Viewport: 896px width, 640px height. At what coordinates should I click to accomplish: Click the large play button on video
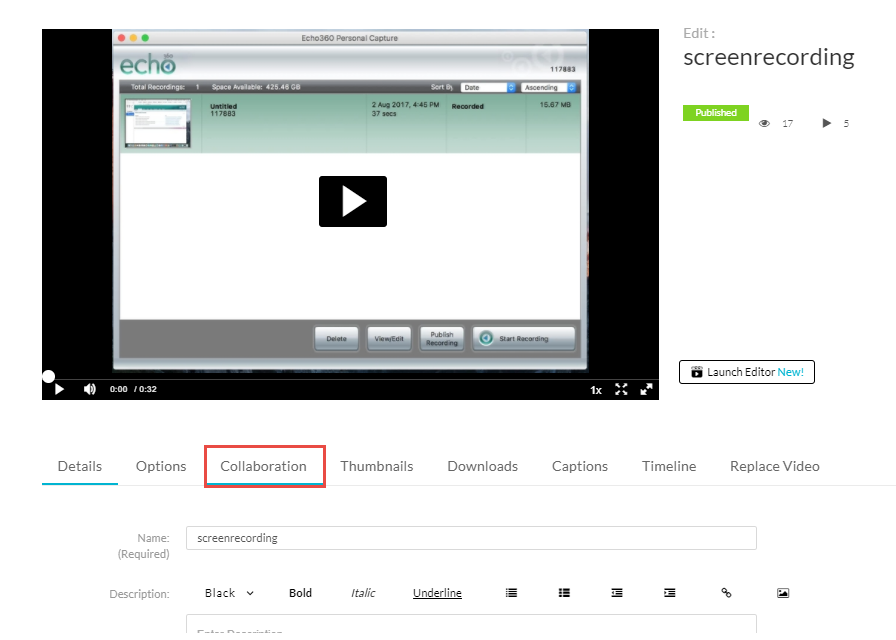tap(352, 201)
